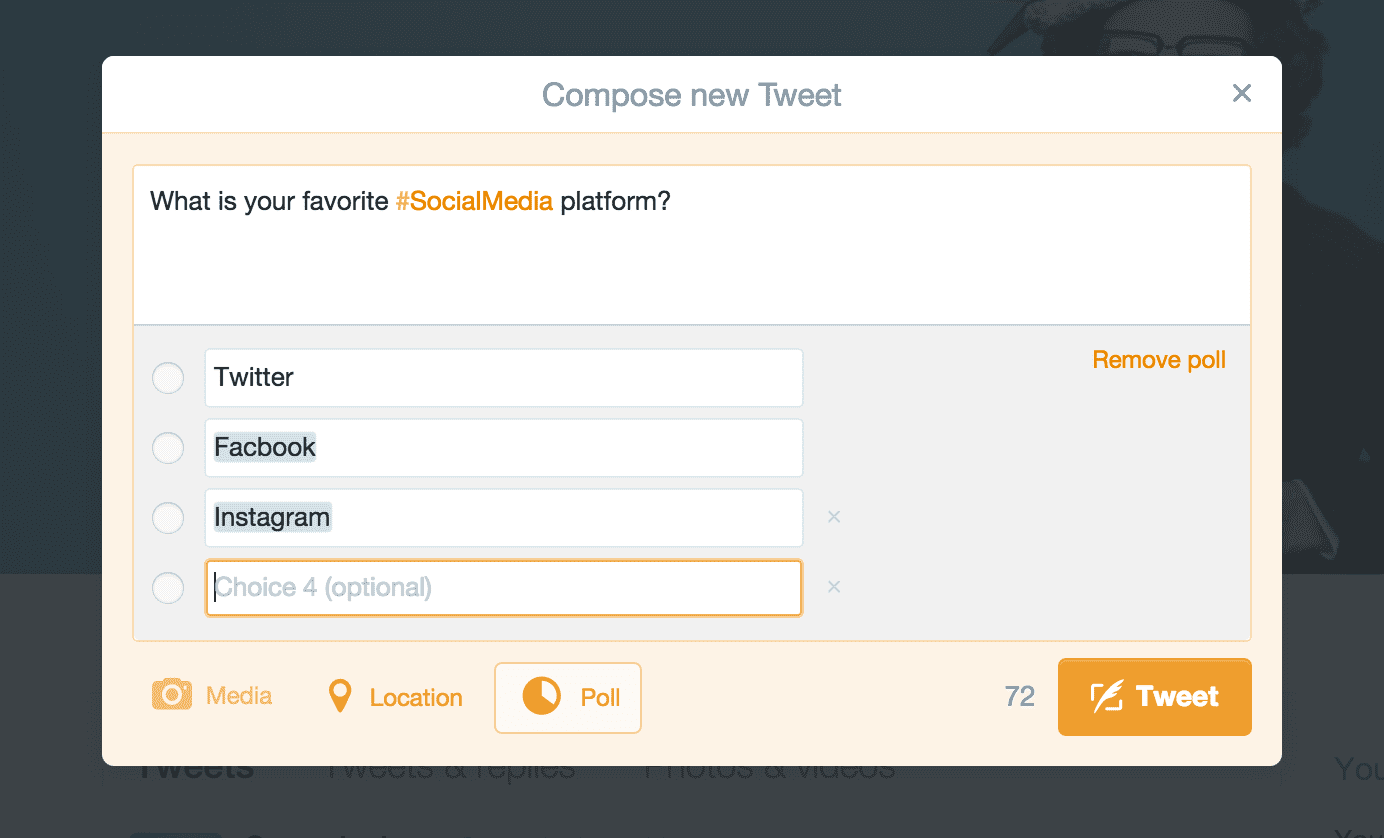Remove the Instagram choice with its × icon
This screenshot has height=838, width=1384.
coord(834,517)
